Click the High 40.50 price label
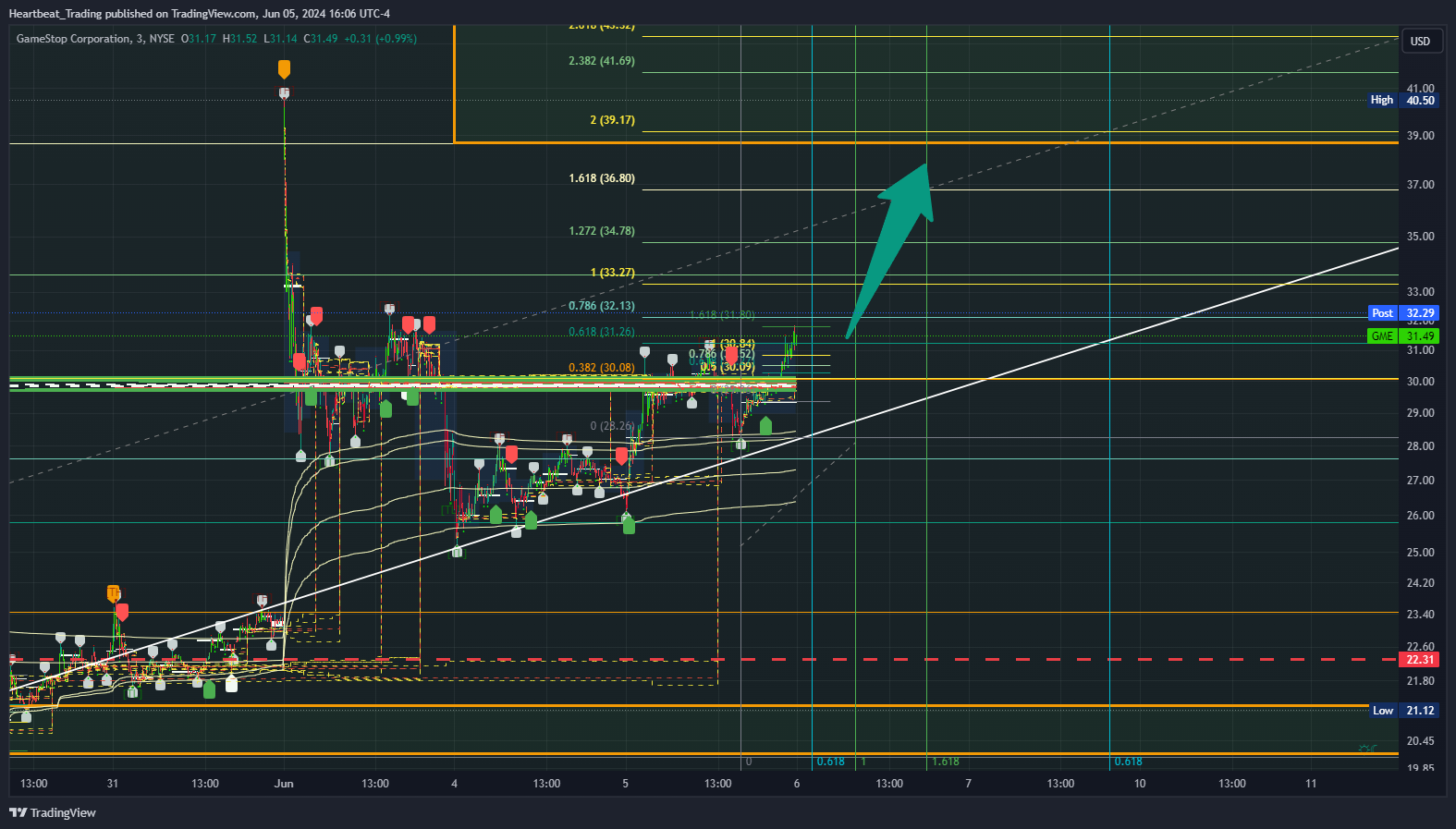This screenshot has height=829, width=1456. coord(1403,100)
